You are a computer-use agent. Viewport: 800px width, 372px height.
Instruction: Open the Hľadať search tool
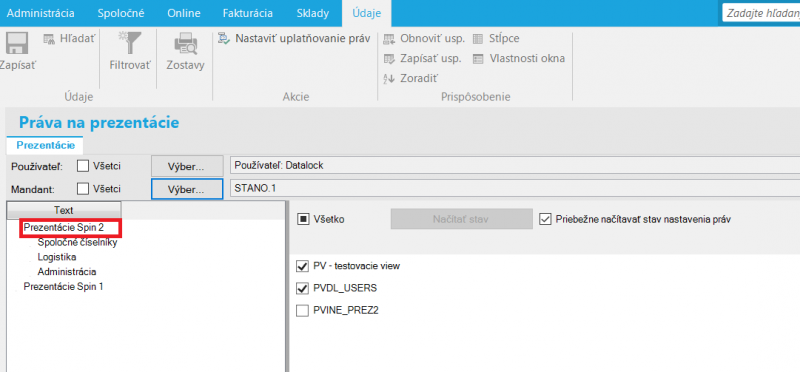coord(49,39)
